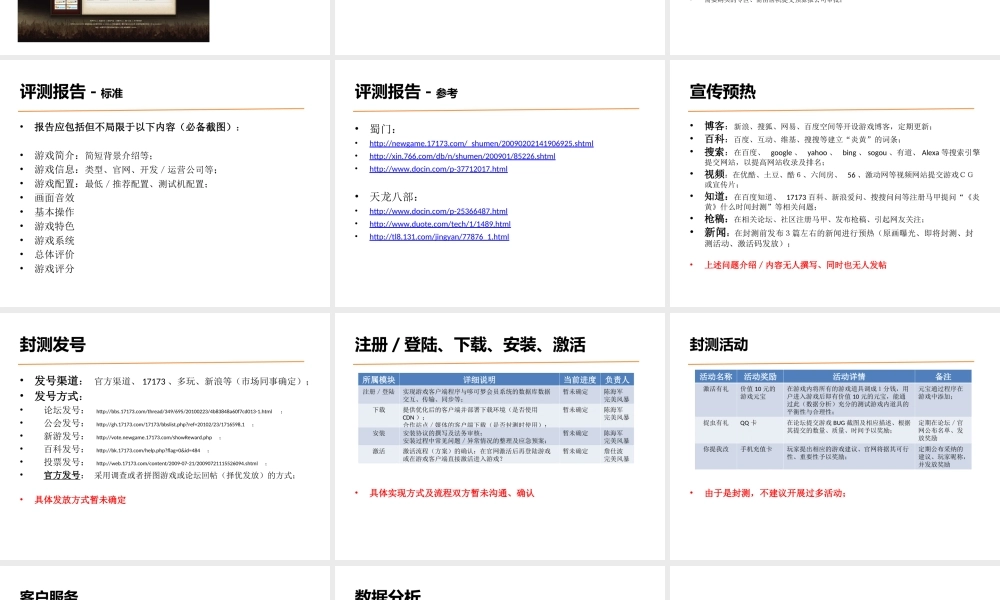The height and width of the screenshot is (600, 1000).
Task: Click the 活动详情 table header
Action: click(x=849, y=377)
